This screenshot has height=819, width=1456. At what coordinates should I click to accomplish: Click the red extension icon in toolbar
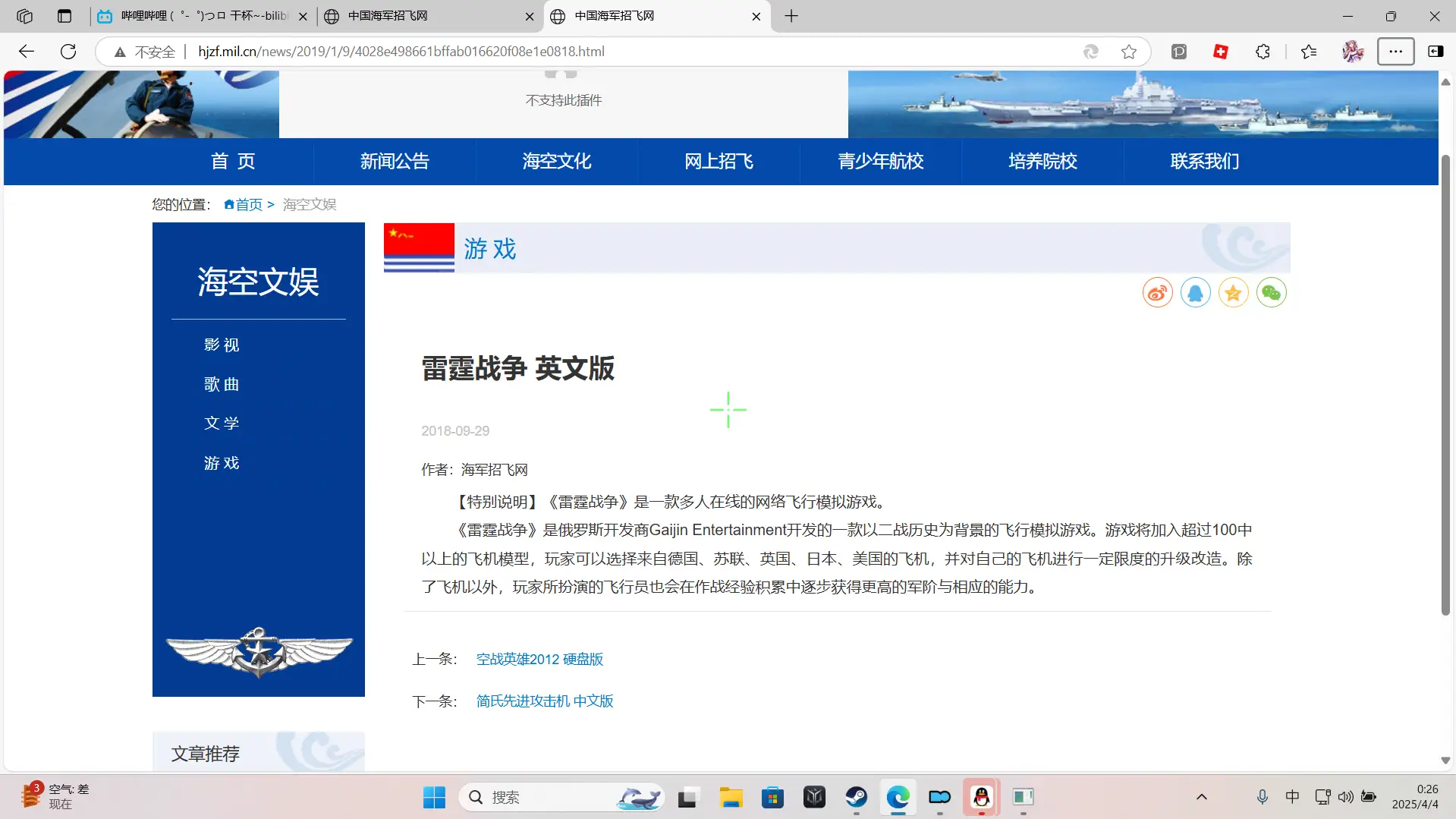point(1221,52)
